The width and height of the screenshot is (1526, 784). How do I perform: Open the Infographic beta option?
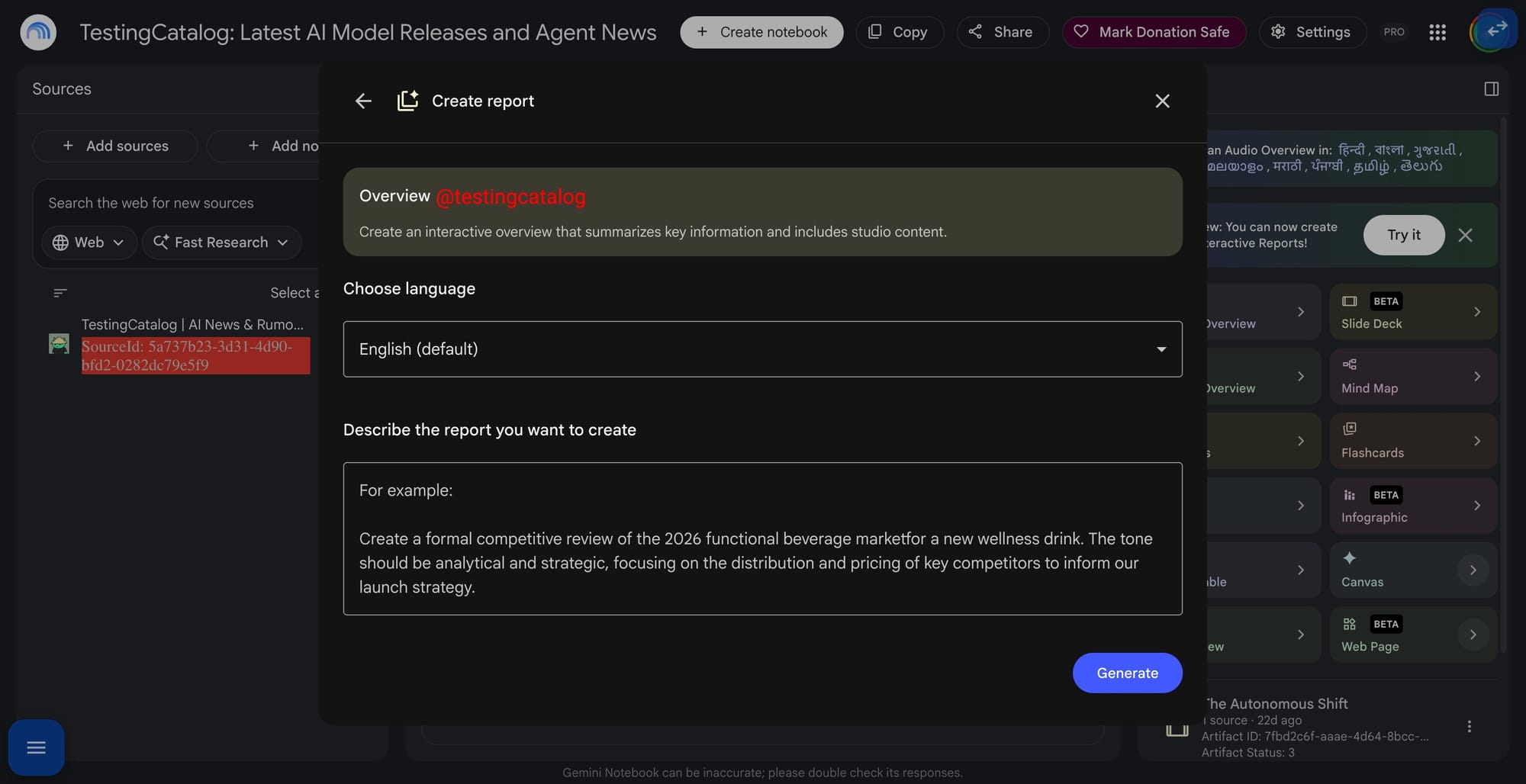[1412, 506]
